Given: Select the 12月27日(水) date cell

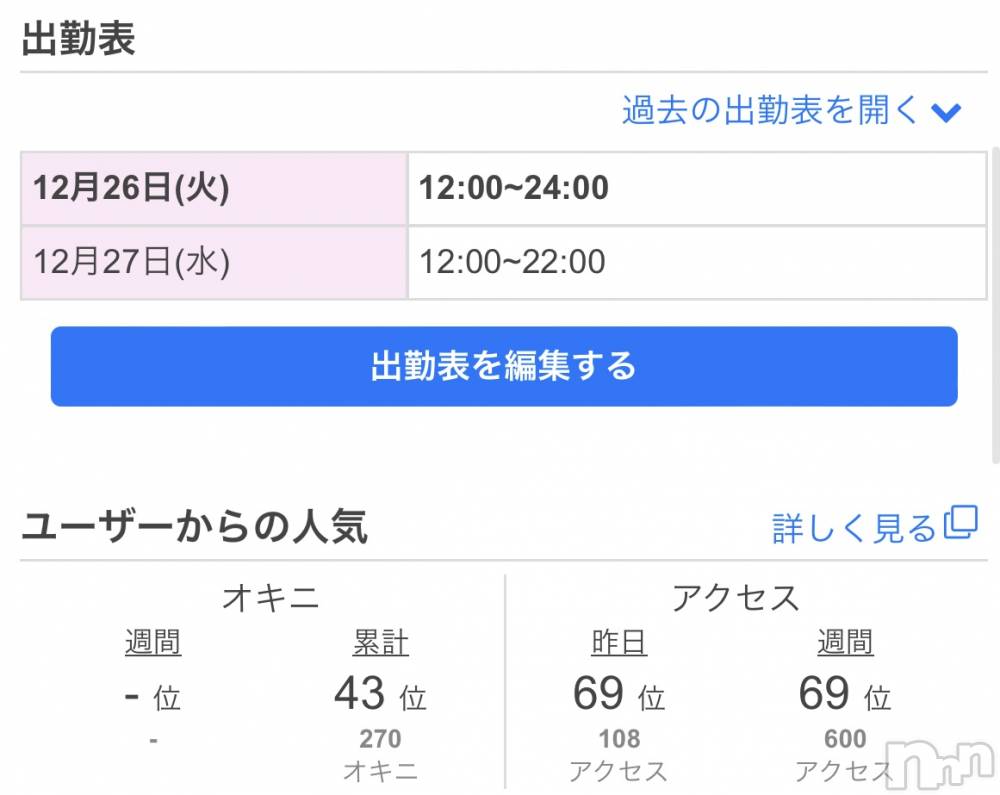Looking at the screenshot, I should coord(214,263).
